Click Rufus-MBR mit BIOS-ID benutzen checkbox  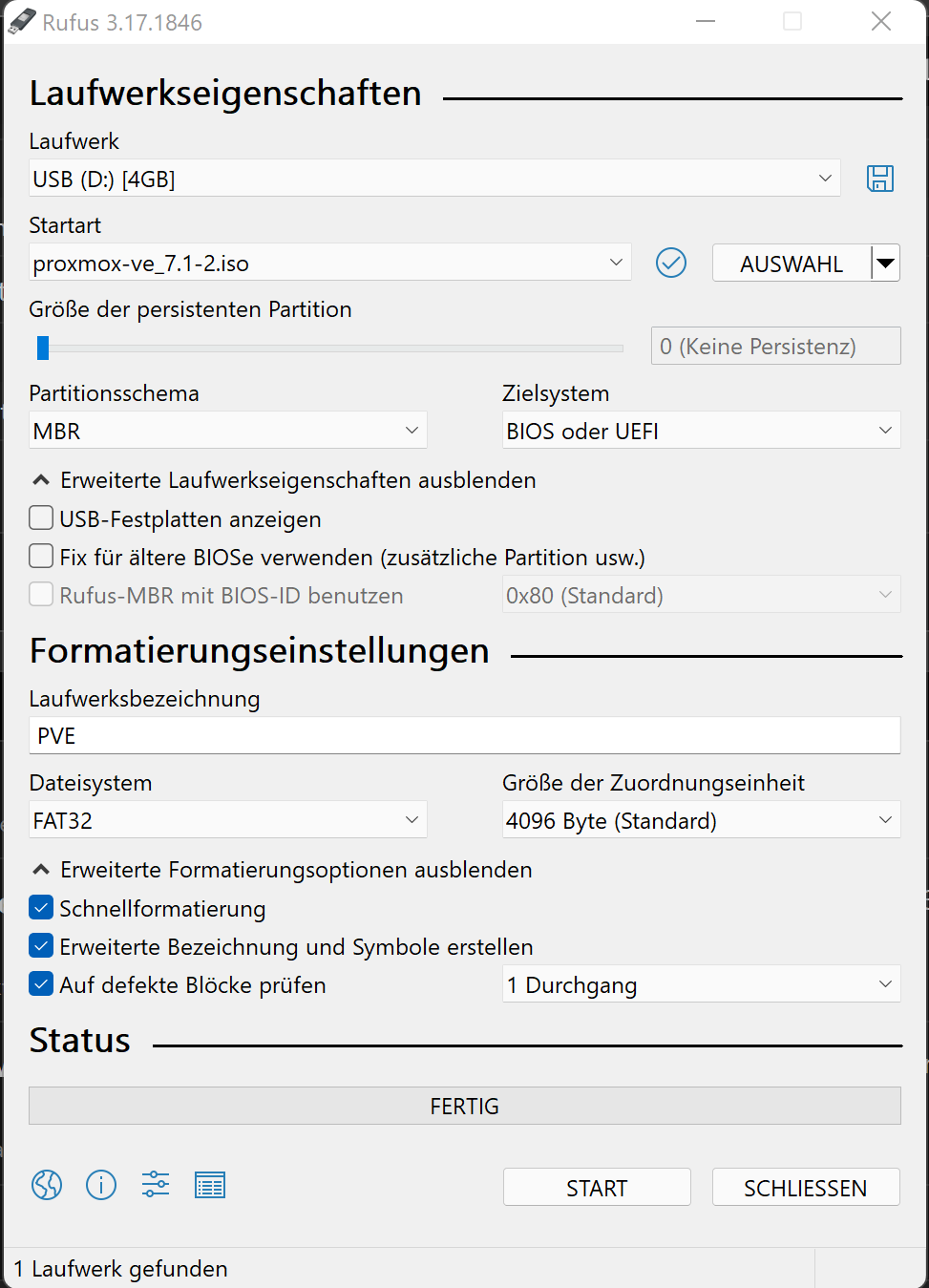coord(41,595)
